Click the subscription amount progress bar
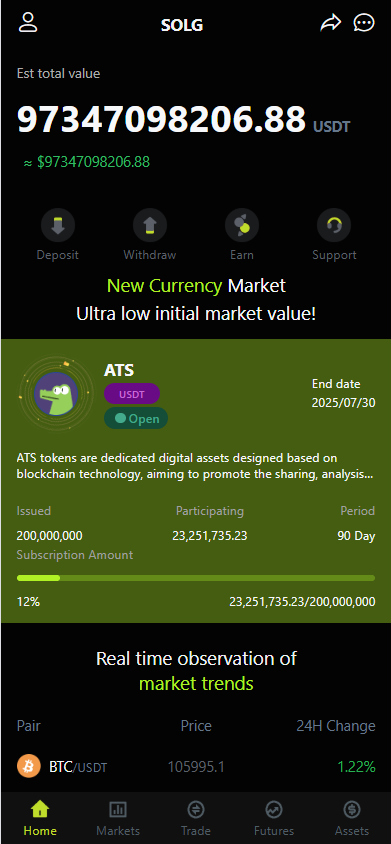Viewport: 391px width, 844px height. coord(196,578)
